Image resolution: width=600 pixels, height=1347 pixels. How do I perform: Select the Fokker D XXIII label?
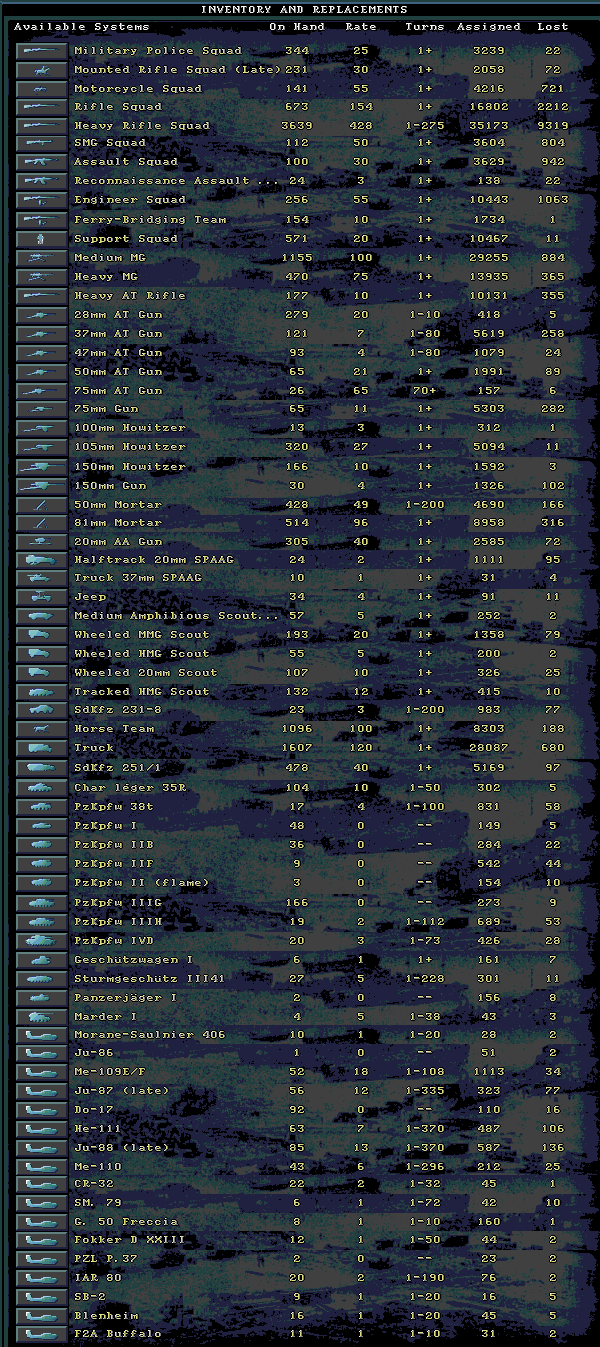coord(130,1240)
